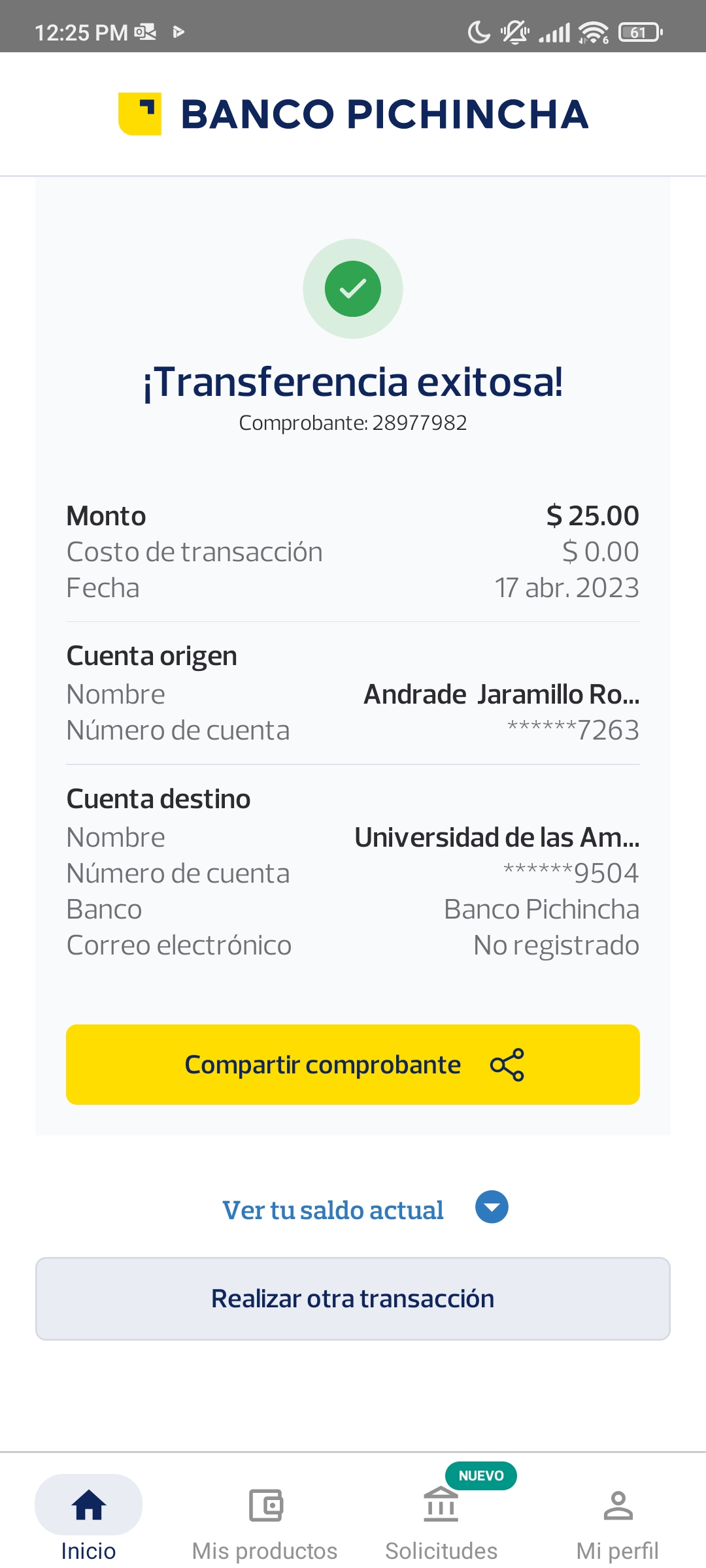Tap the Comprobante number 28977982
The width and height of the screenshot is (706, 1568).
(x=419, y=423)
